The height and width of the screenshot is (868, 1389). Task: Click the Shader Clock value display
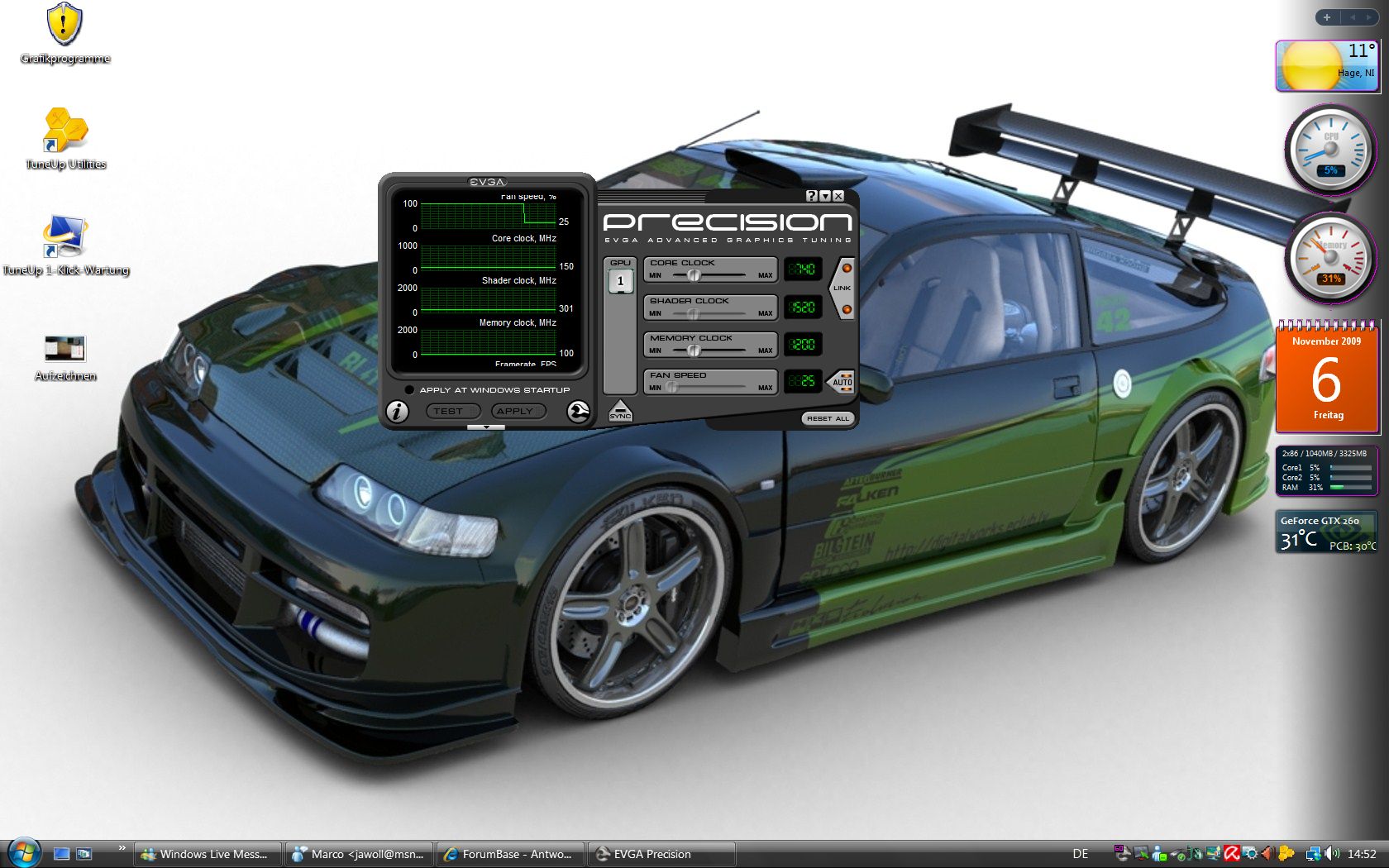click(802, 307)
